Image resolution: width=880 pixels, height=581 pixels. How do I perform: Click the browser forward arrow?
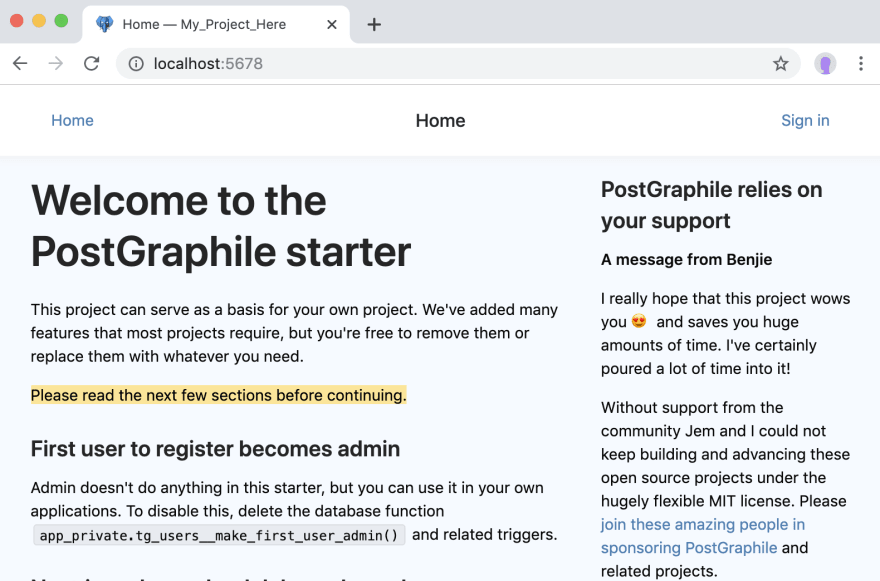pos(56,63)
